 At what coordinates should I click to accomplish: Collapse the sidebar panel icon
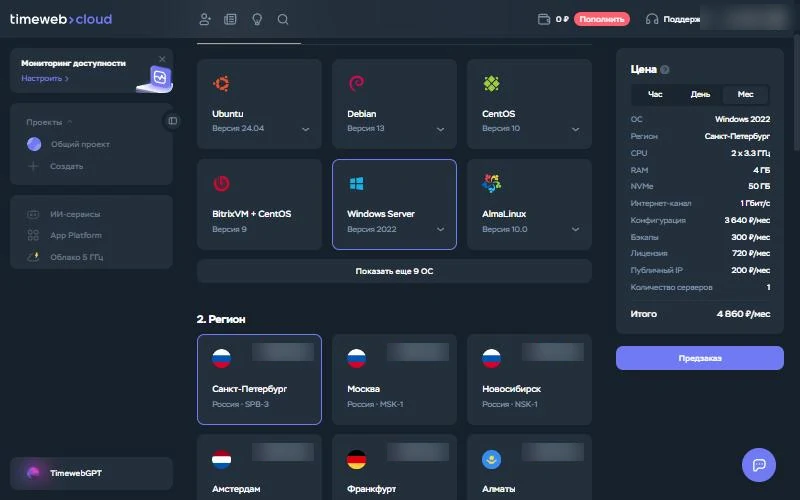pos(172,121)
